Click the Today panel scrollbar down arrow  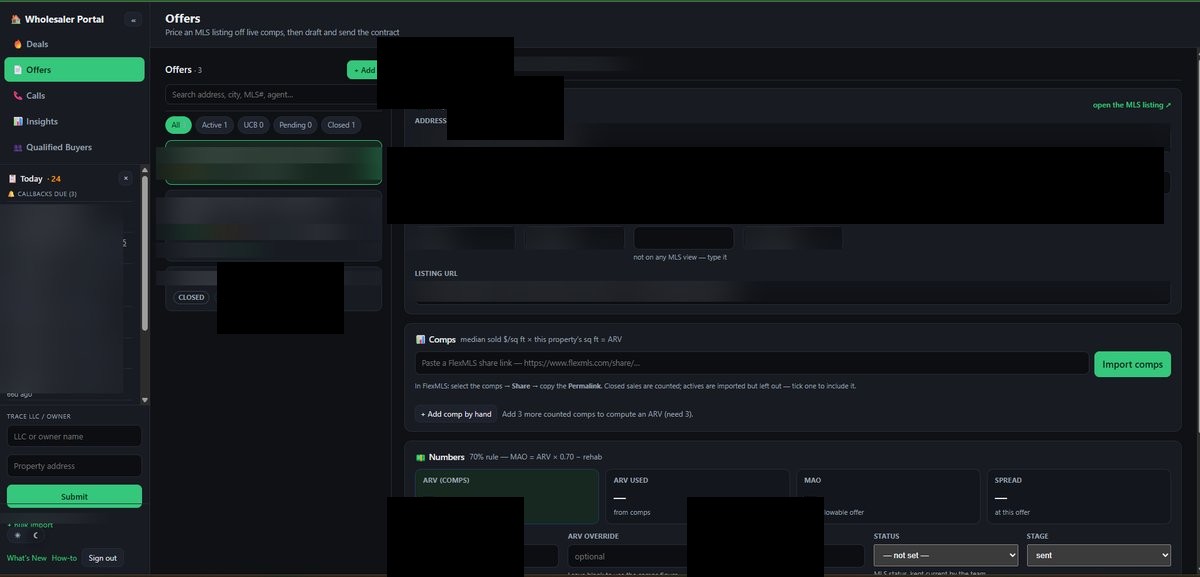[x=145, y=400]
